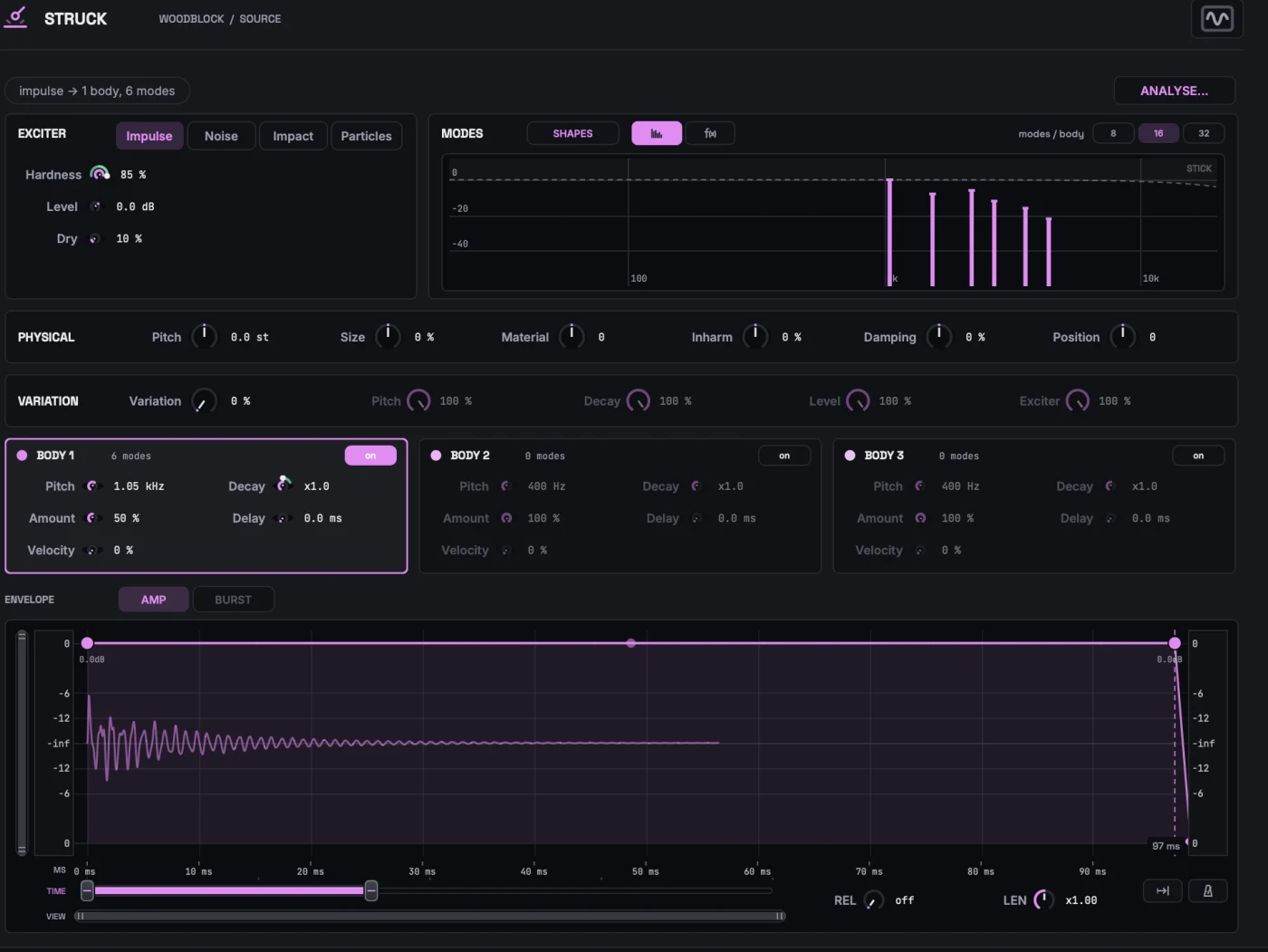1268x952 pixels.
Task: Switch envelope to AMP tab
Action: click(x=154, y=600)
